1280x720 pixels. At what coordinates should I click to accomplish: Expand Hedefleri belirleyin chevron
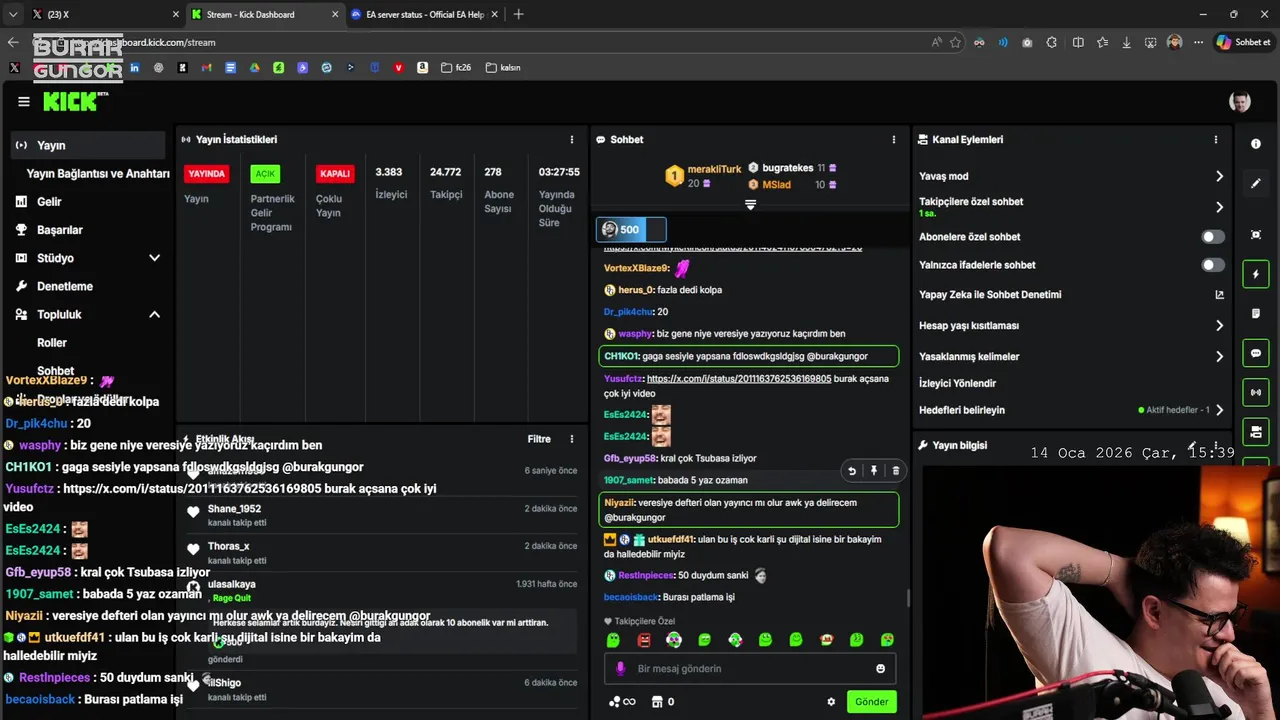(x=1219, y=410)
